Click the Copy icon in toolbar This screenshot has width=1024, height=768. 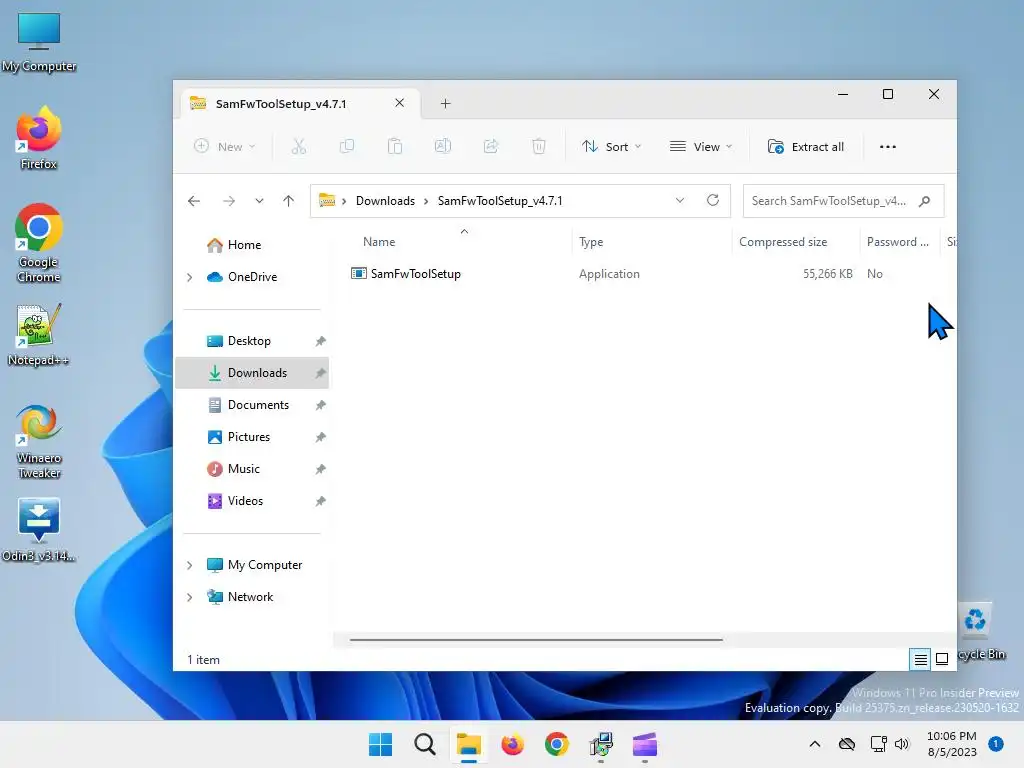tap(347, 146)
